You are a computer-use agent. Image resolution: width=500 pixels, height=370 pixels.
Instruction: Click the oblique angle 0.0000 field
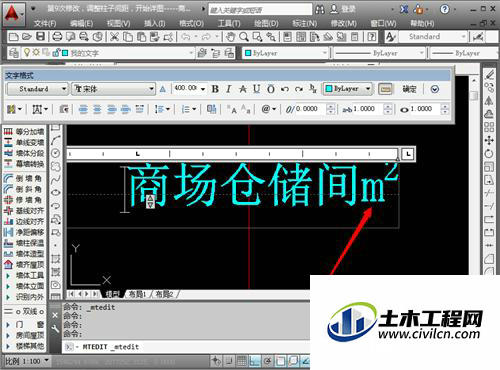pos(311,109)
